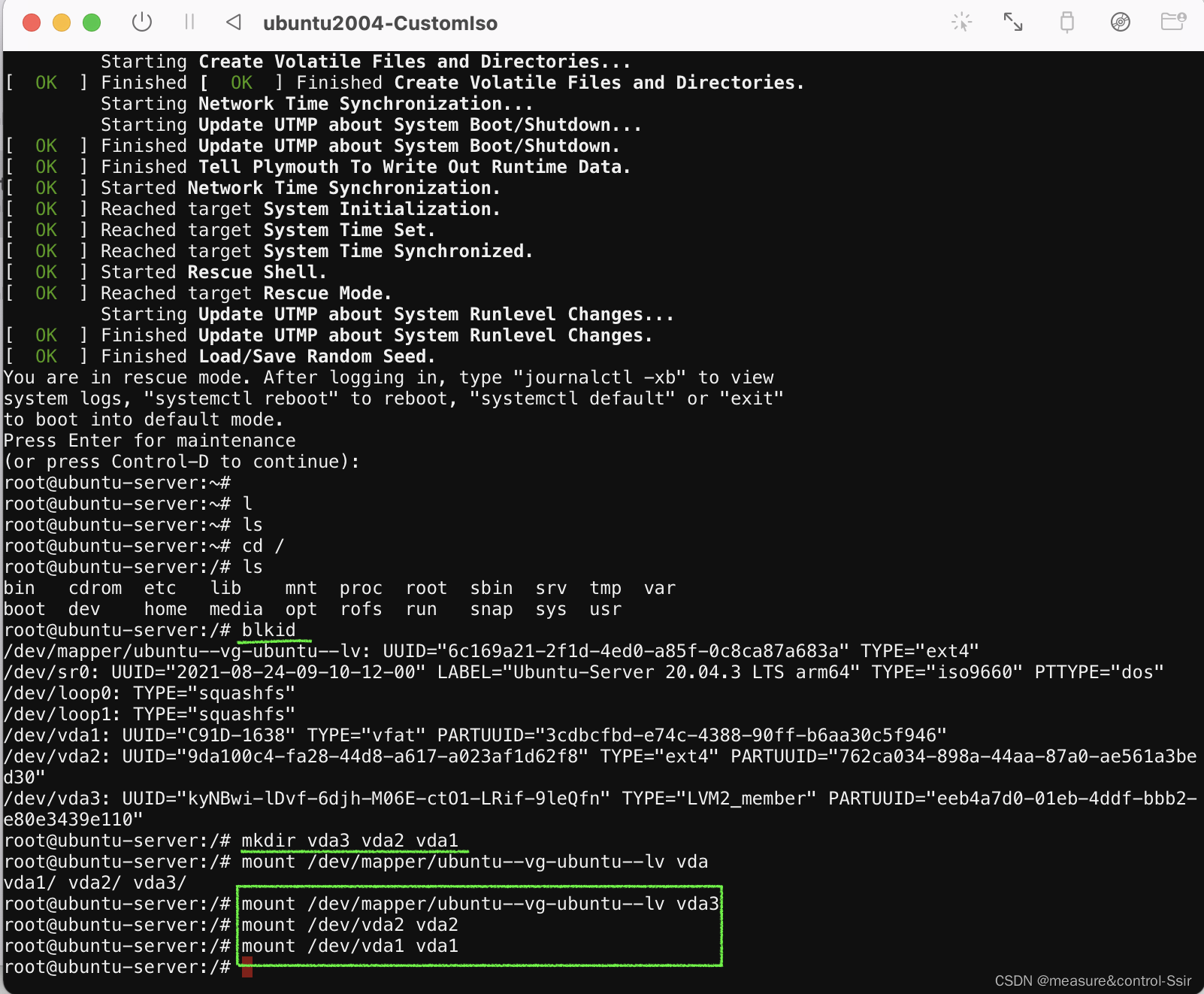Image resolution: width=1204 pixels, height=994 pixels.
Task: Click the disconnect back arrow icon
Action: (233, 23)
